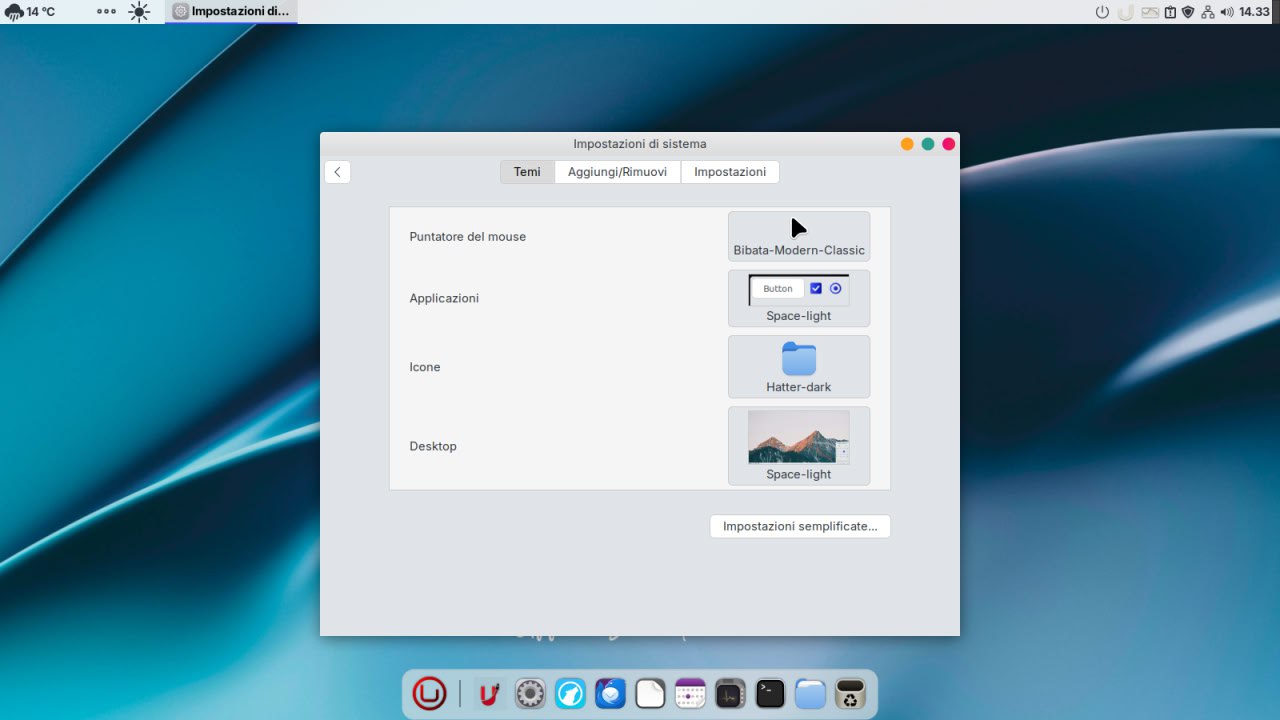This screenshot has height=720, width=1280.
Task: Click the Impostazioni semplificate button
Action: 799,526
